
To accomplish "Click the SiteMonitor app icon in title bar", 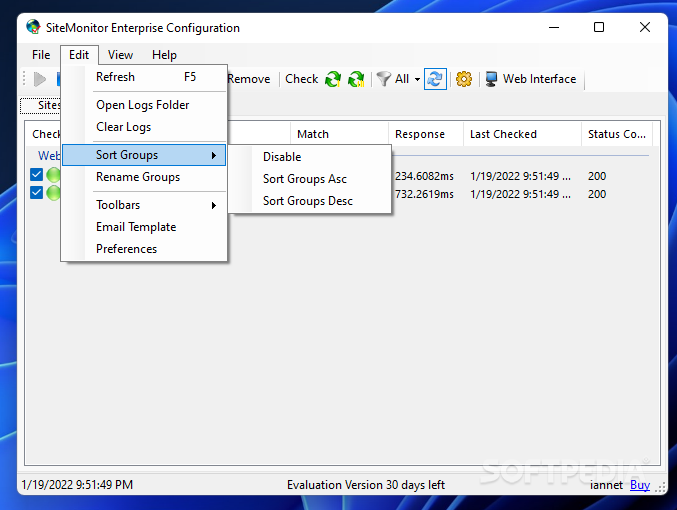I will 33,27.
